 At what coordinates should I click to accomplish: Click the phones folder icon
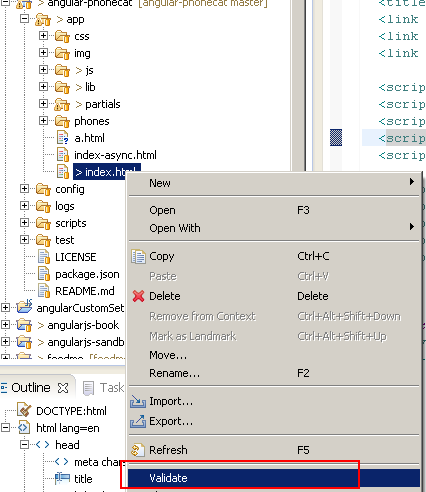(x=62, y=121)
